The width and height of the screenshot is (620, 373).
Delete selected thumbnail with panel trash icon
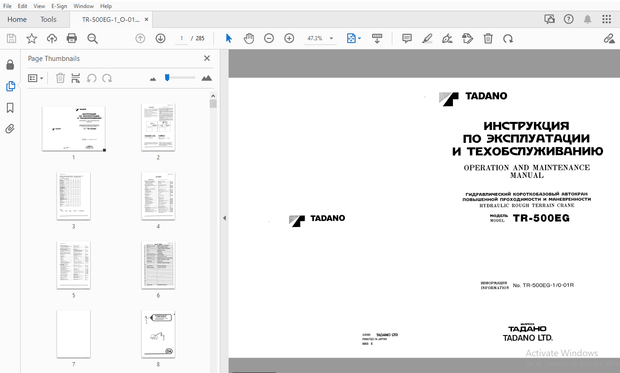click(x=60, y=78)
